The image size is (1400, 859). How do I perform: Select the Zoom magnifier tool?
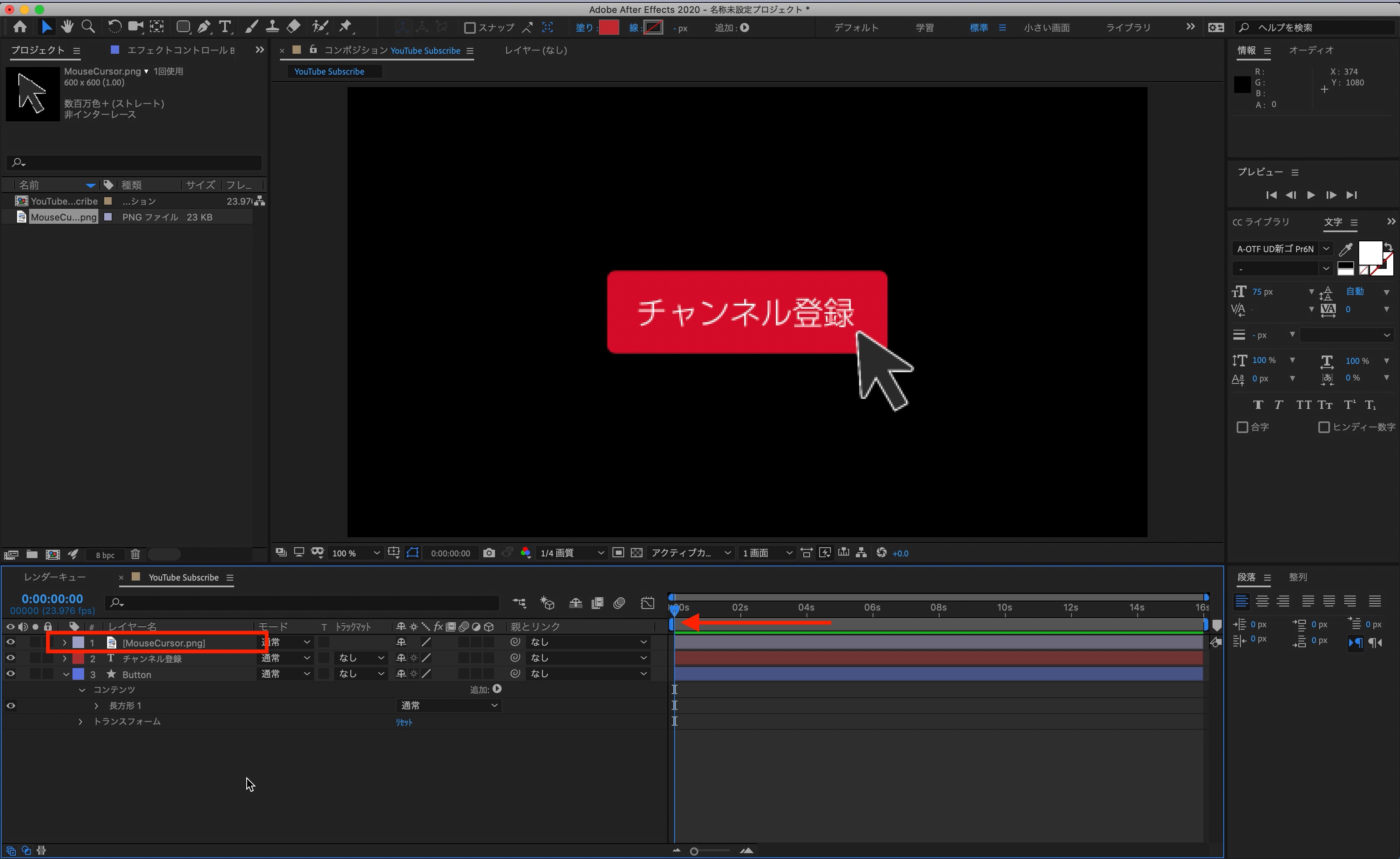(x=88, y=27)
